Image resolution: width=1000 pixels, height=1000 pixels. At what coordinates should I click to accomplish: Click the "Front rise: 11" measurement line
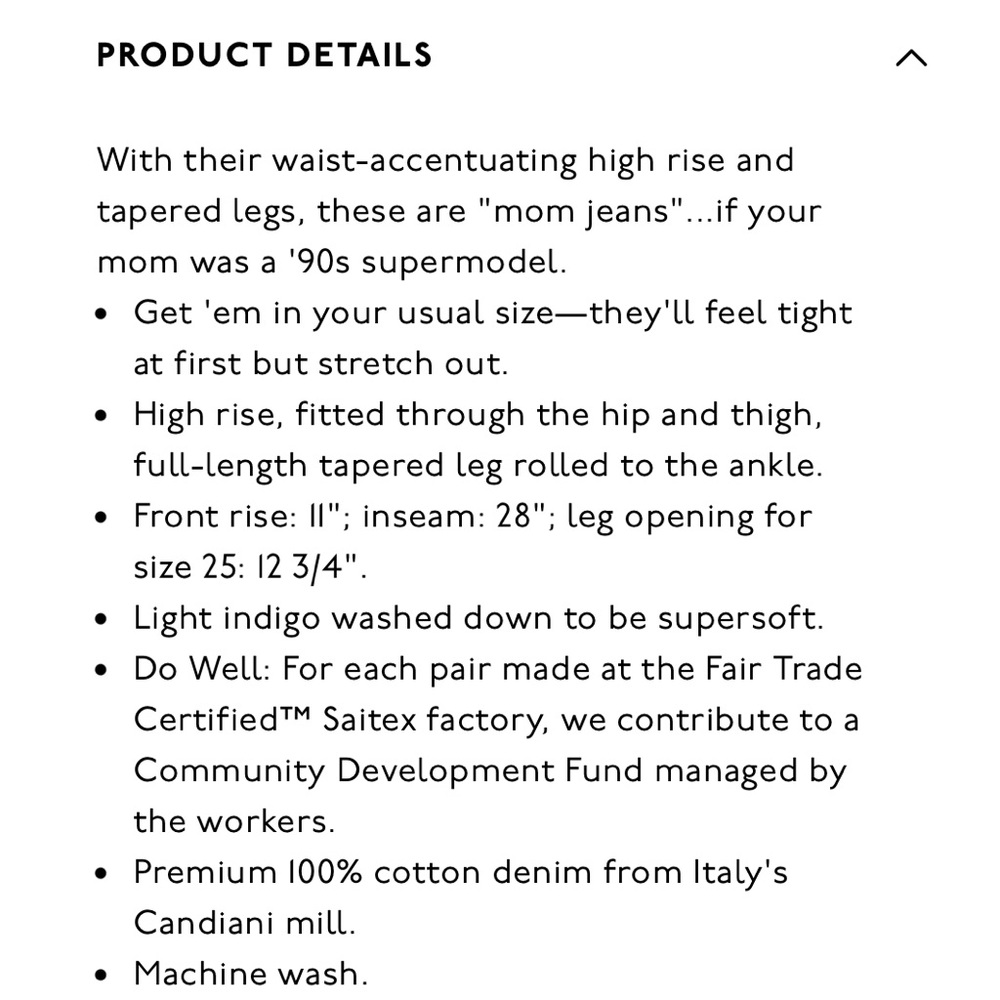tap(473, 517)
